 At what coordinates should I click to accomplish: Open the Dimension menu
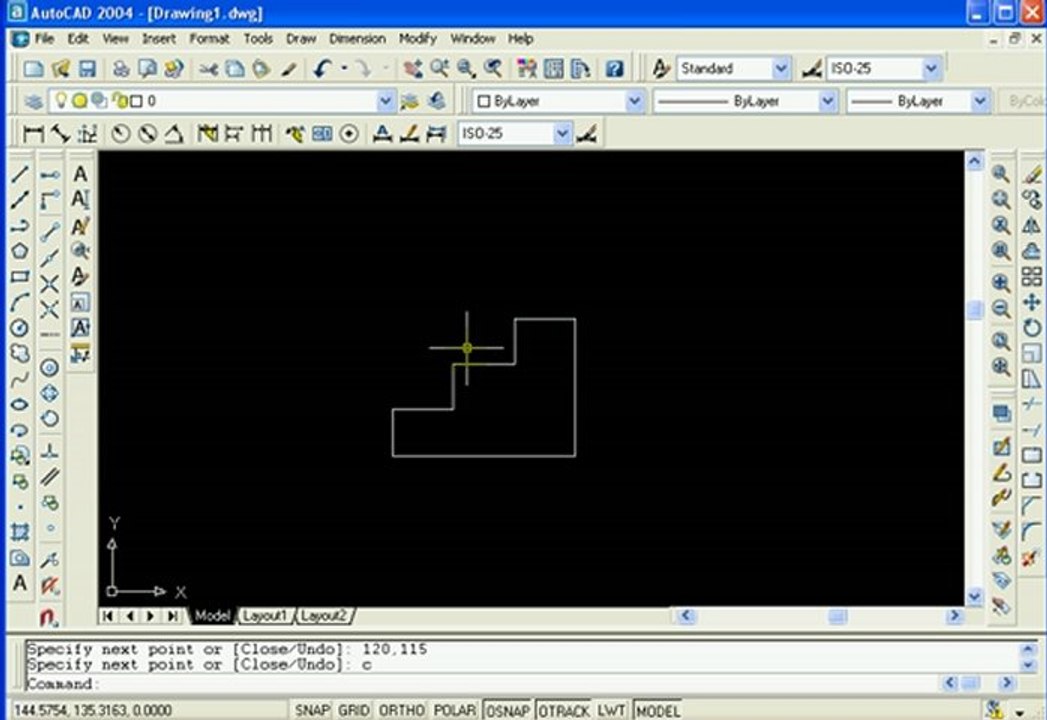tap(357, 39)
